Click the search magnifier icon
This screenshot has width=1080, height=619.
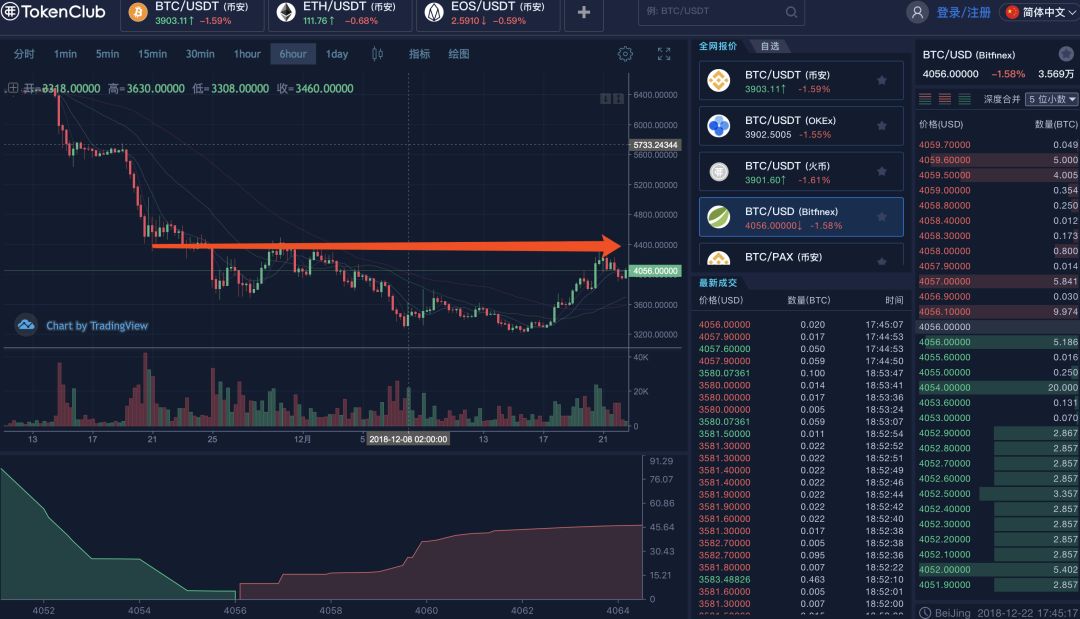click(791, 12)
